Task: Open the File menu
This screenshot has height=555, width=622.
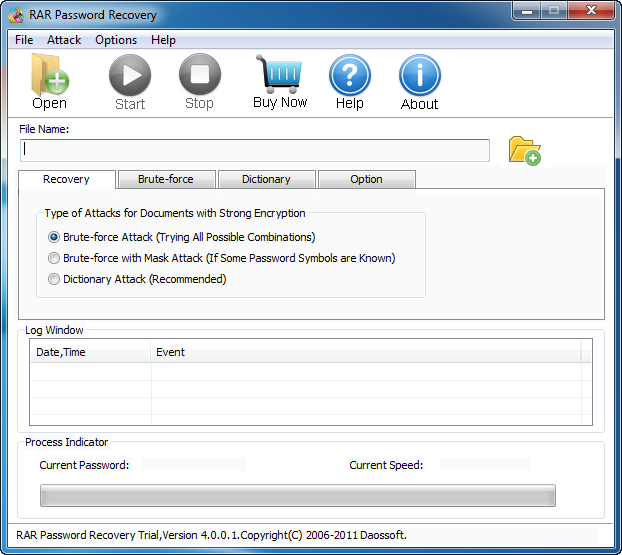Action: [x=24, y=40]
